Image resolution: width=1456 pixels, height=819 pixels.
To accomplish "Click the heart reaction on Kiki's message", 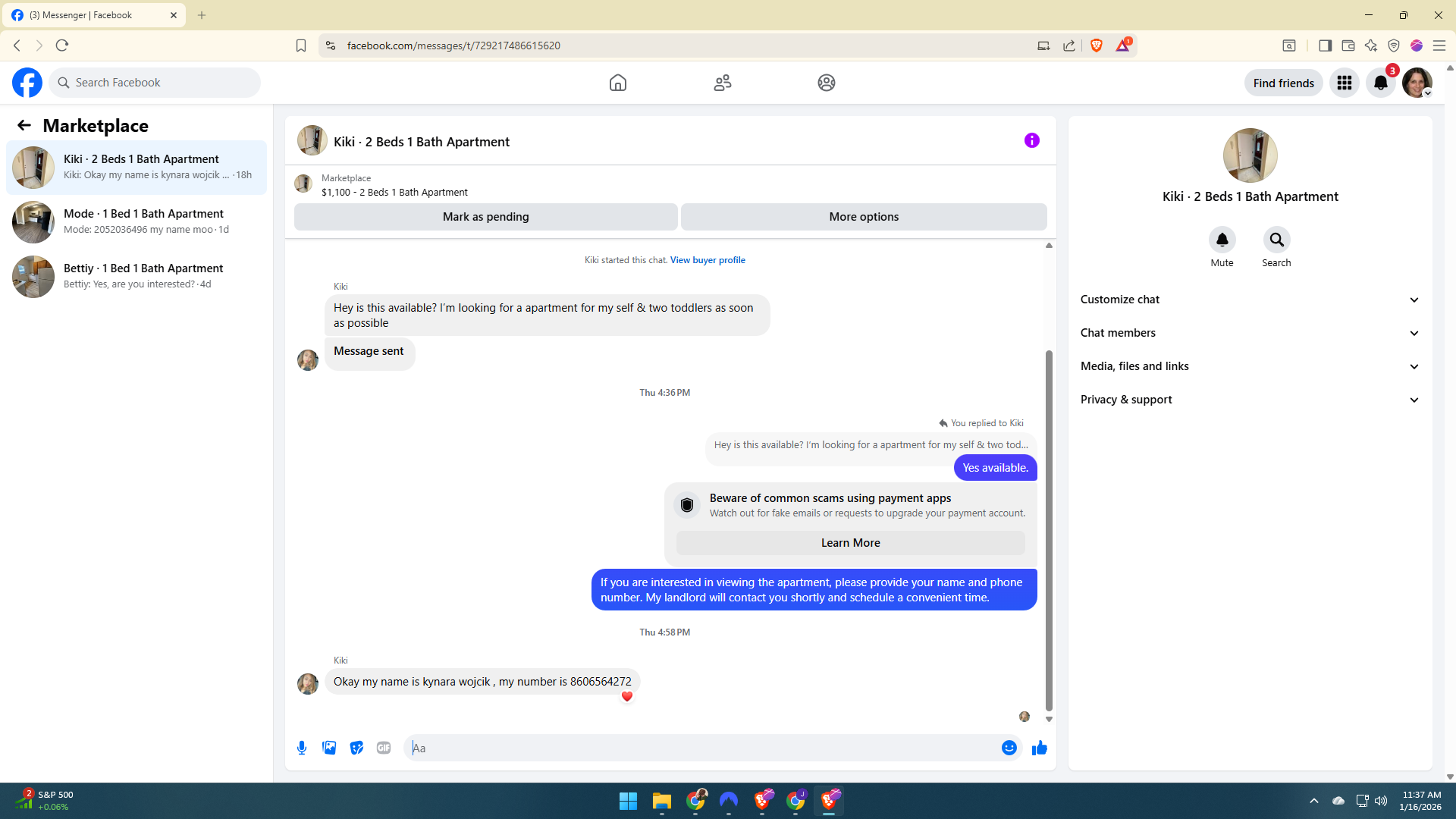I will coord(626,696).
